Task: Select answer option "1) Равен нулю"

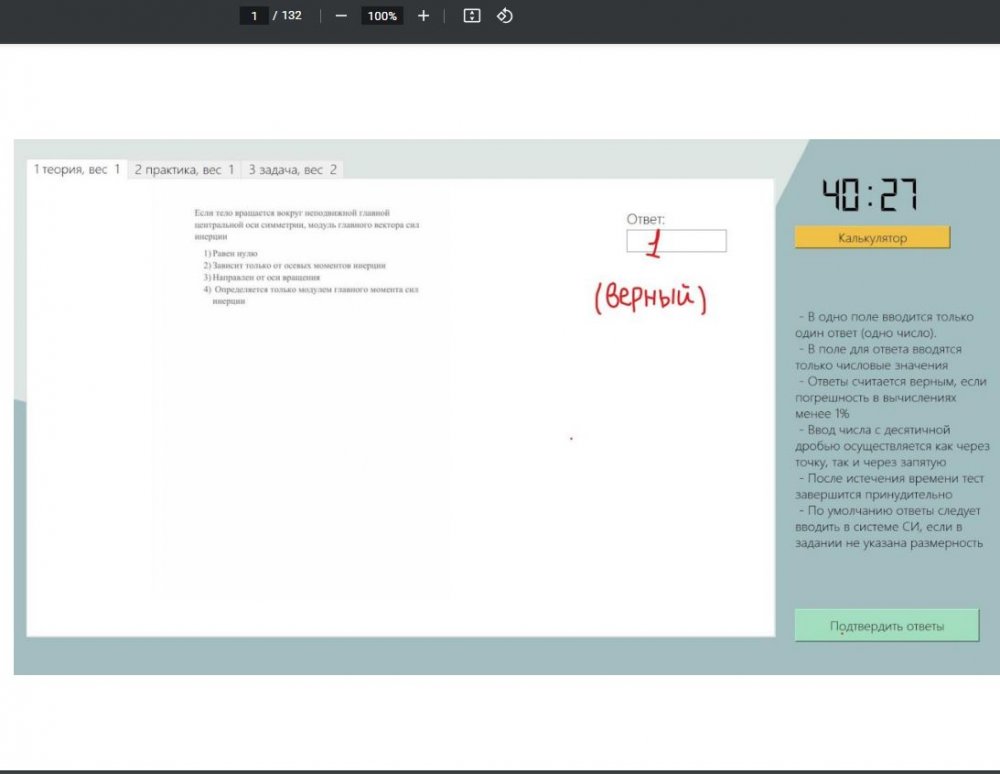Action: [230, 254]
